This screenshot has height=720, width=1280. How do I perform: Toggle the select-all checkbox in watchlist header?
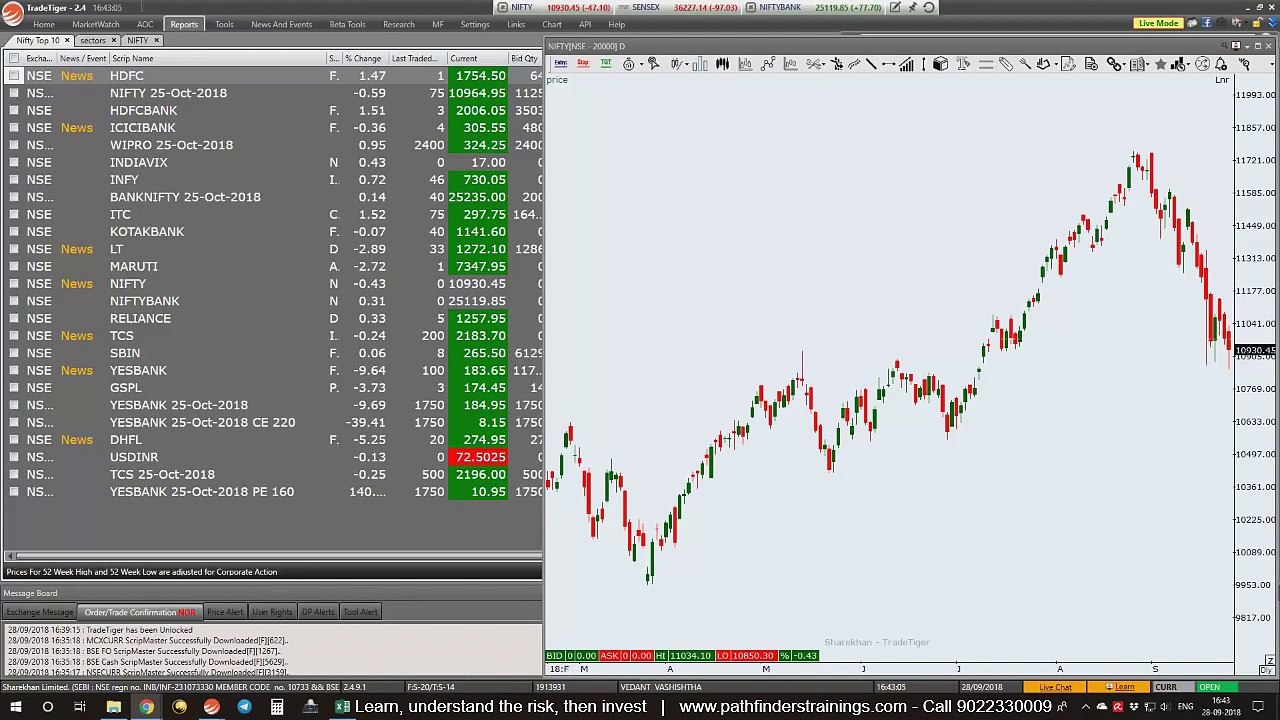(x=13, y=58)
